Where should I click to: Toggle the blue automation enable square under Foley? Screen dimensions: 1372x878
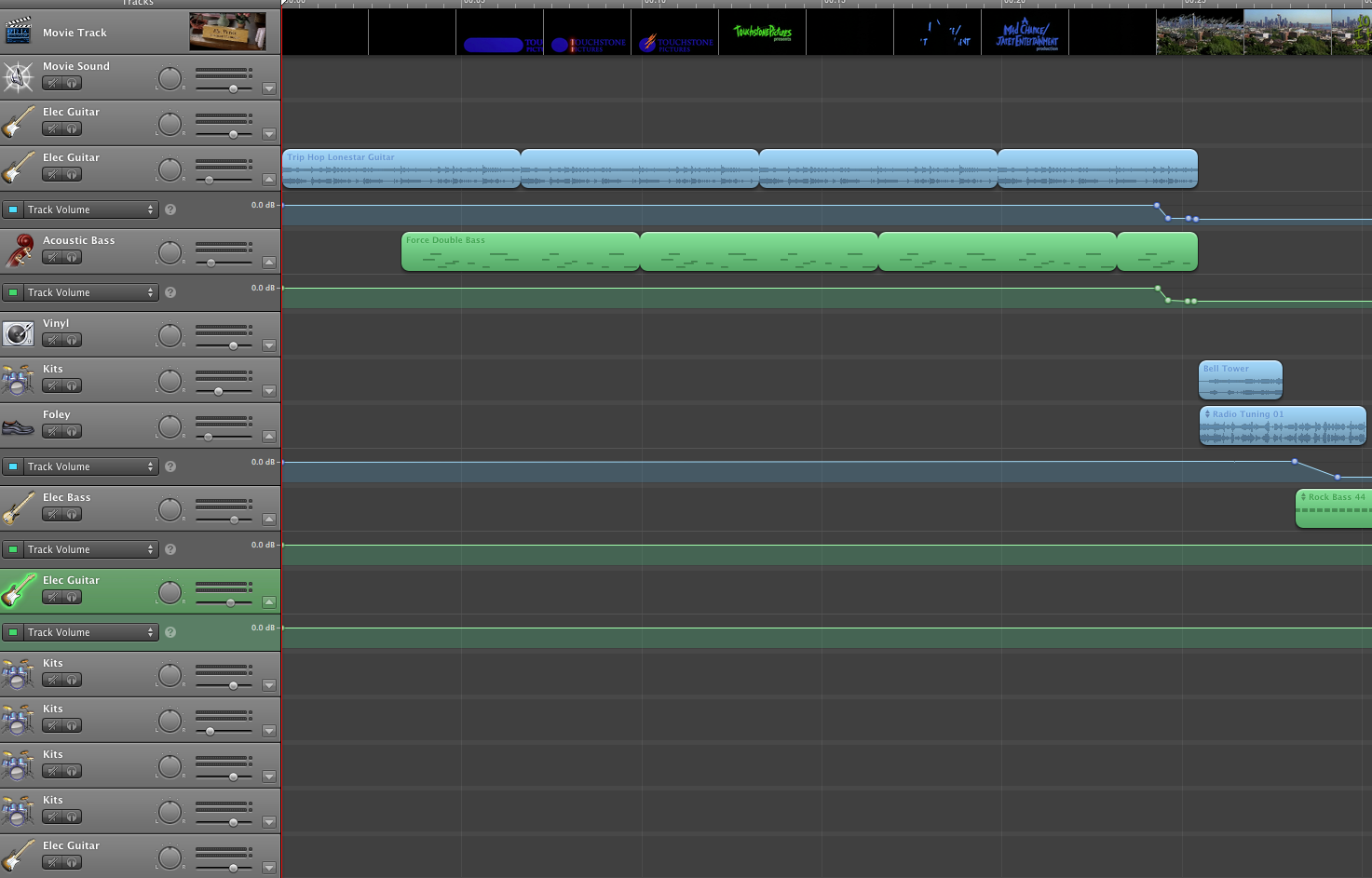[x=13, y=466]
